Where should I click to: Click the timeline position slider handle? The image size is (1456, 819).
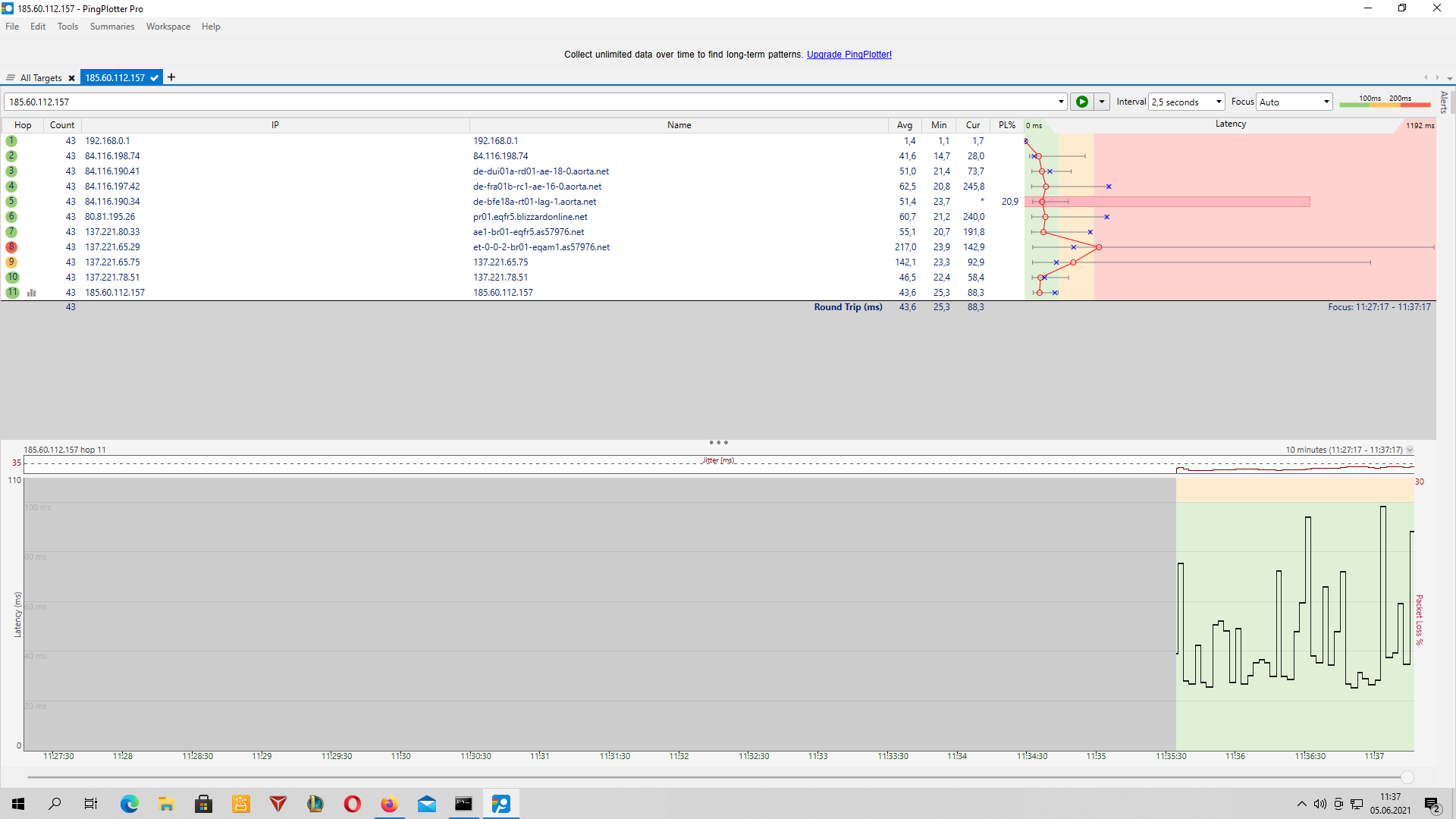click(x=1407, y=777)
